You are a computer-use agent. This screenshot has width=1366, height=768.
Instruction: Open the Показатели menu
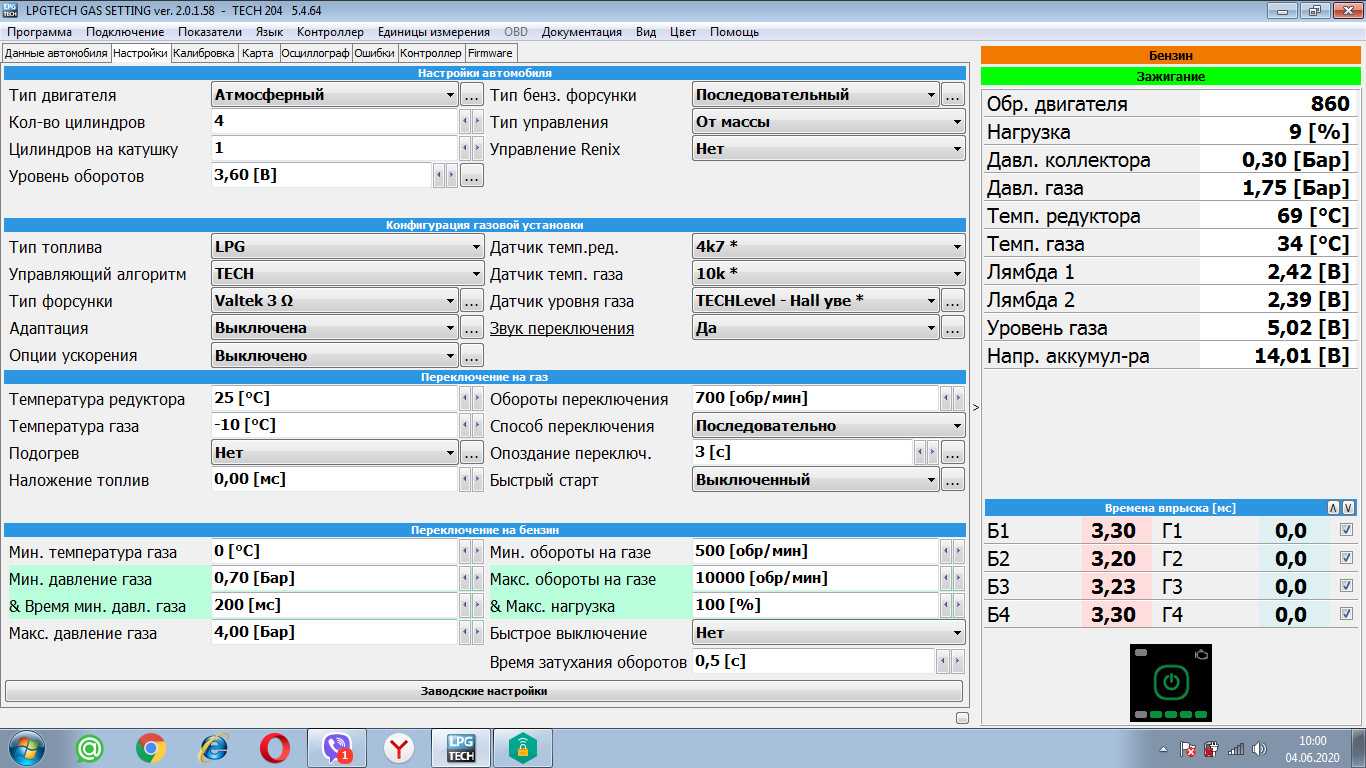coord(210,32)
